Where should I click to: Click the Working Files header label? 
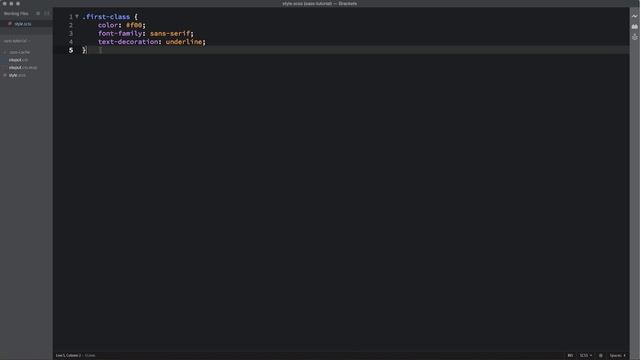(16, 13)
